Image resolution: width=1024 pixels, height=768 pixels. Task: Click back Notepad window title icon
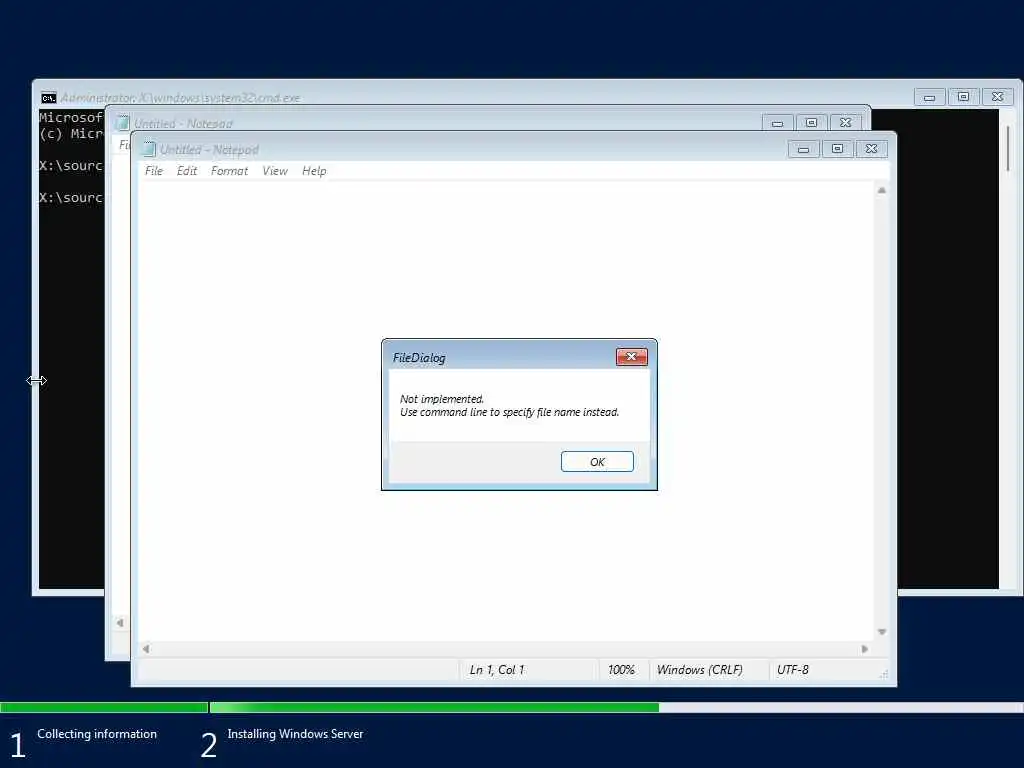click(x=122, y=123)
